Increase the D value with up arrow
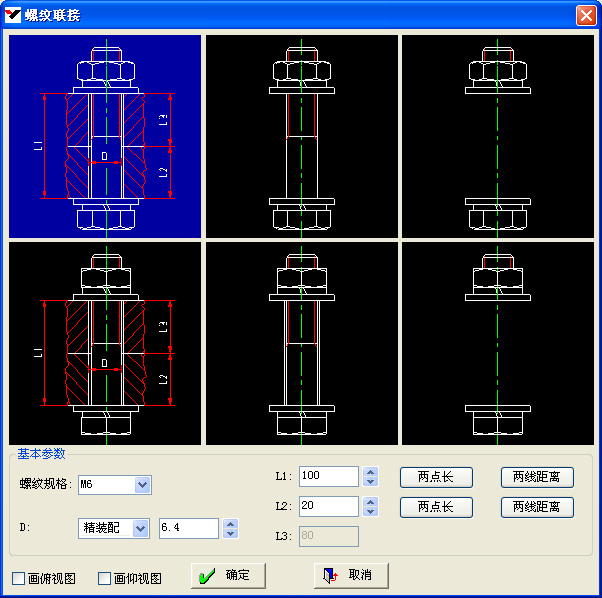 tap(232, 523)
